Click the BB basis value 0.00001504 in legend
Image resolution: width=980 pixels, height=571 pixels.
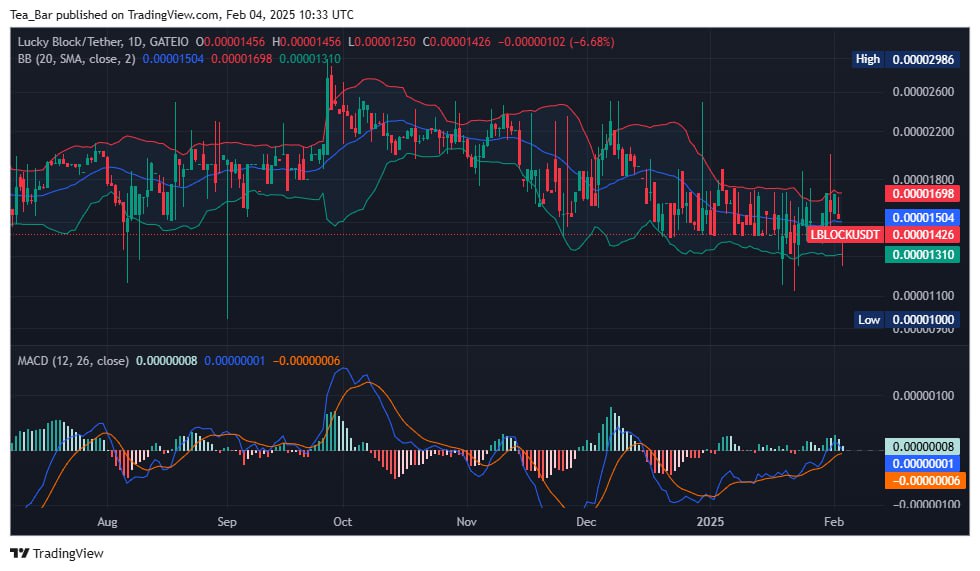[173, 59]
